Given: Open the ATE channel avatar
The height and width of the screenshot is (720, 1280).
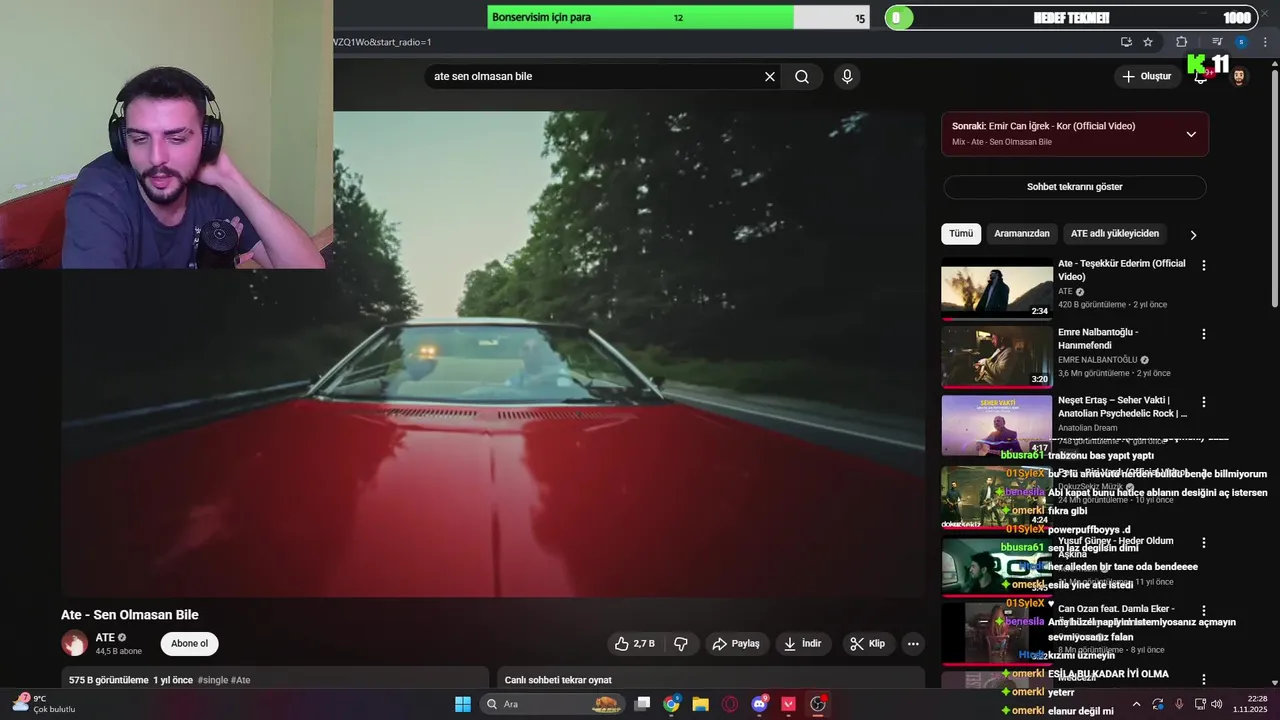Looking at the screenshot, I should [x=74, y=643].
